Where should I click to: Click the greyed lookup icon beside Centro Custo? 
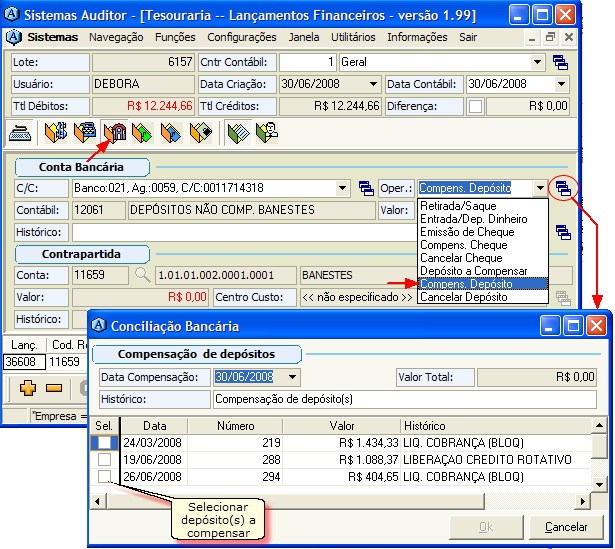point(563,298)
